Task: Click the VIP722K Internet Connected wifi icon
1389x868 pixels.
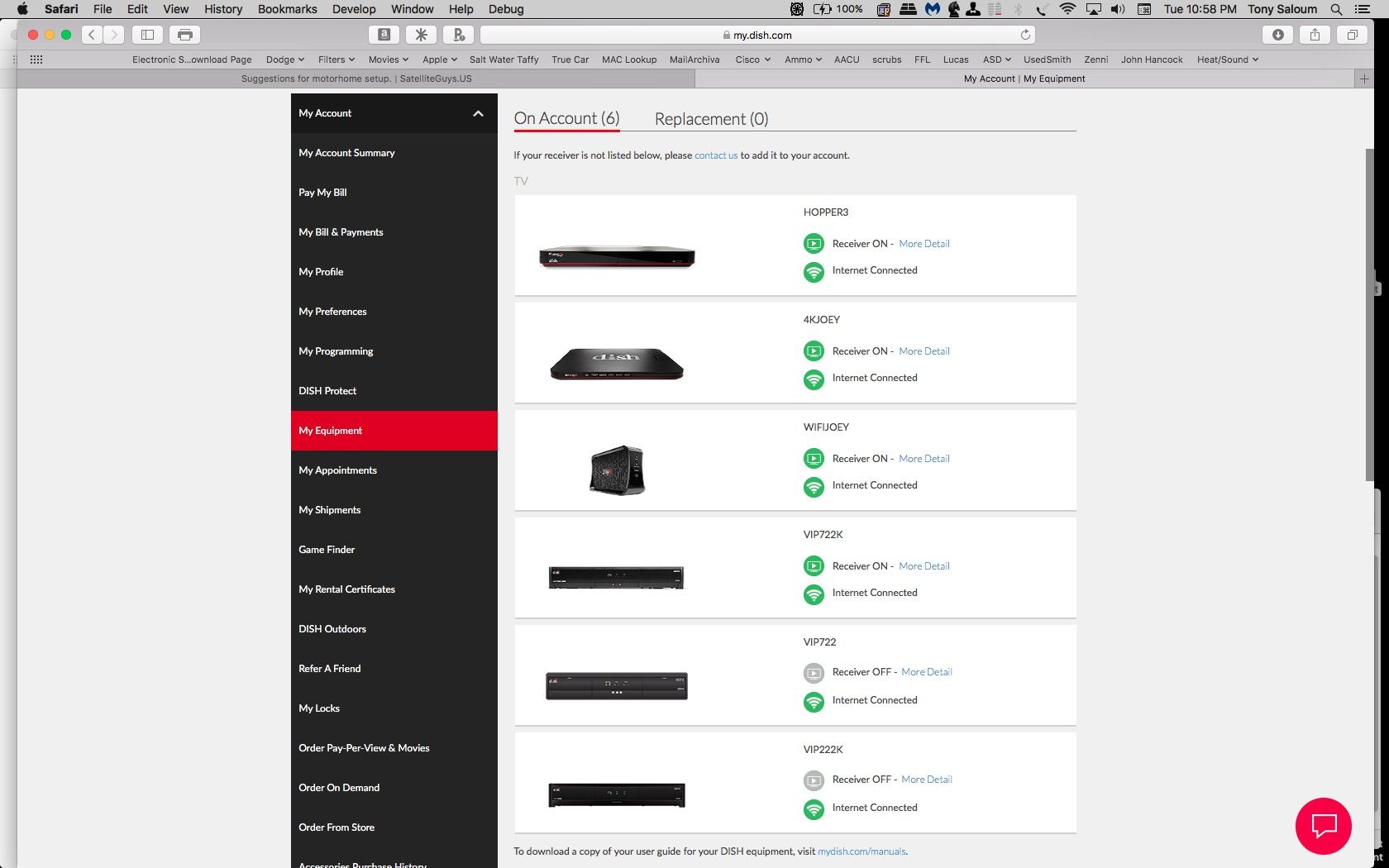Action: point(814,594)
